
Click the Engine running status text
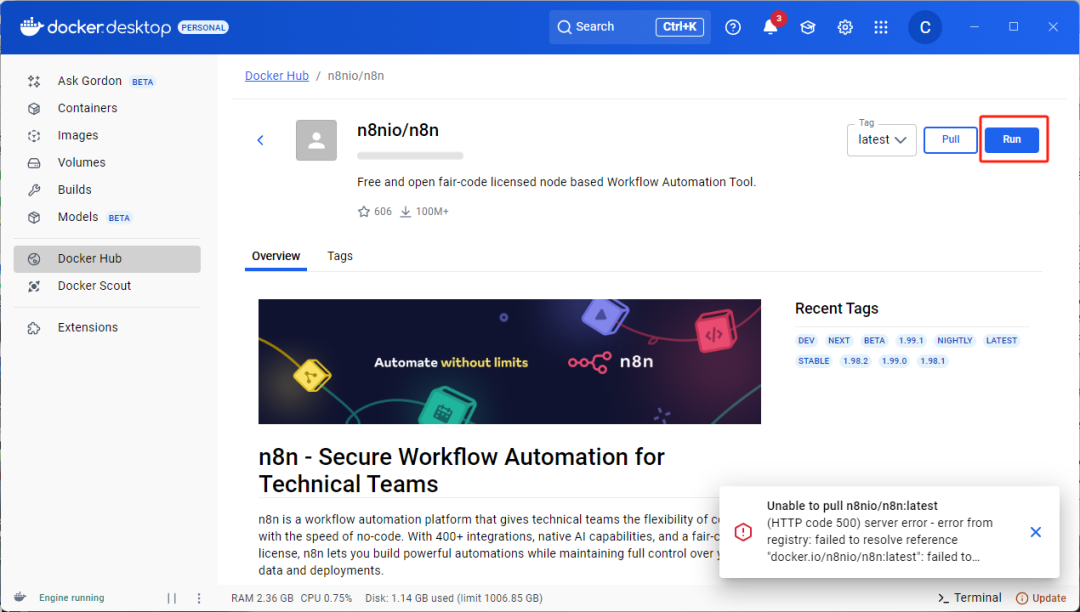[72, 598]
